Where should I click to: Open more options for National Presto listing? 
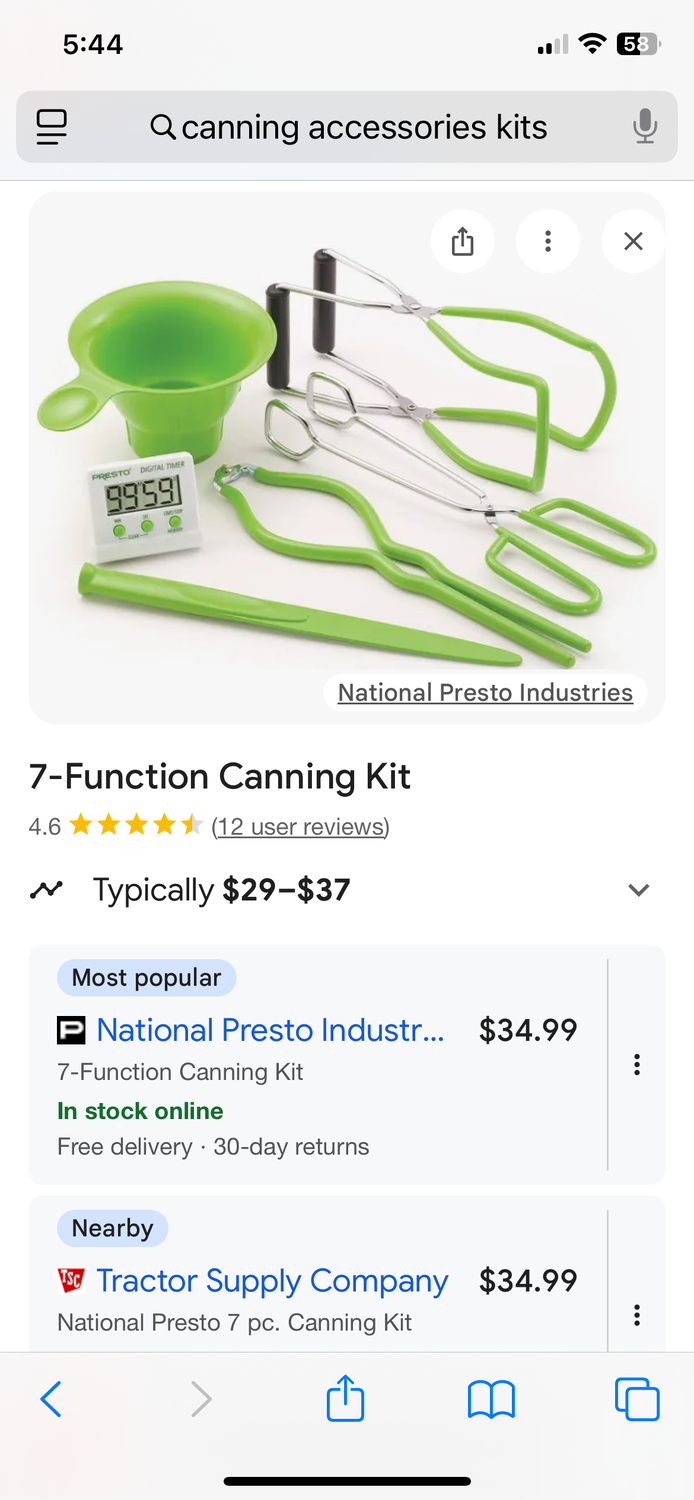pyautogui.click(x=636, y=1065)
